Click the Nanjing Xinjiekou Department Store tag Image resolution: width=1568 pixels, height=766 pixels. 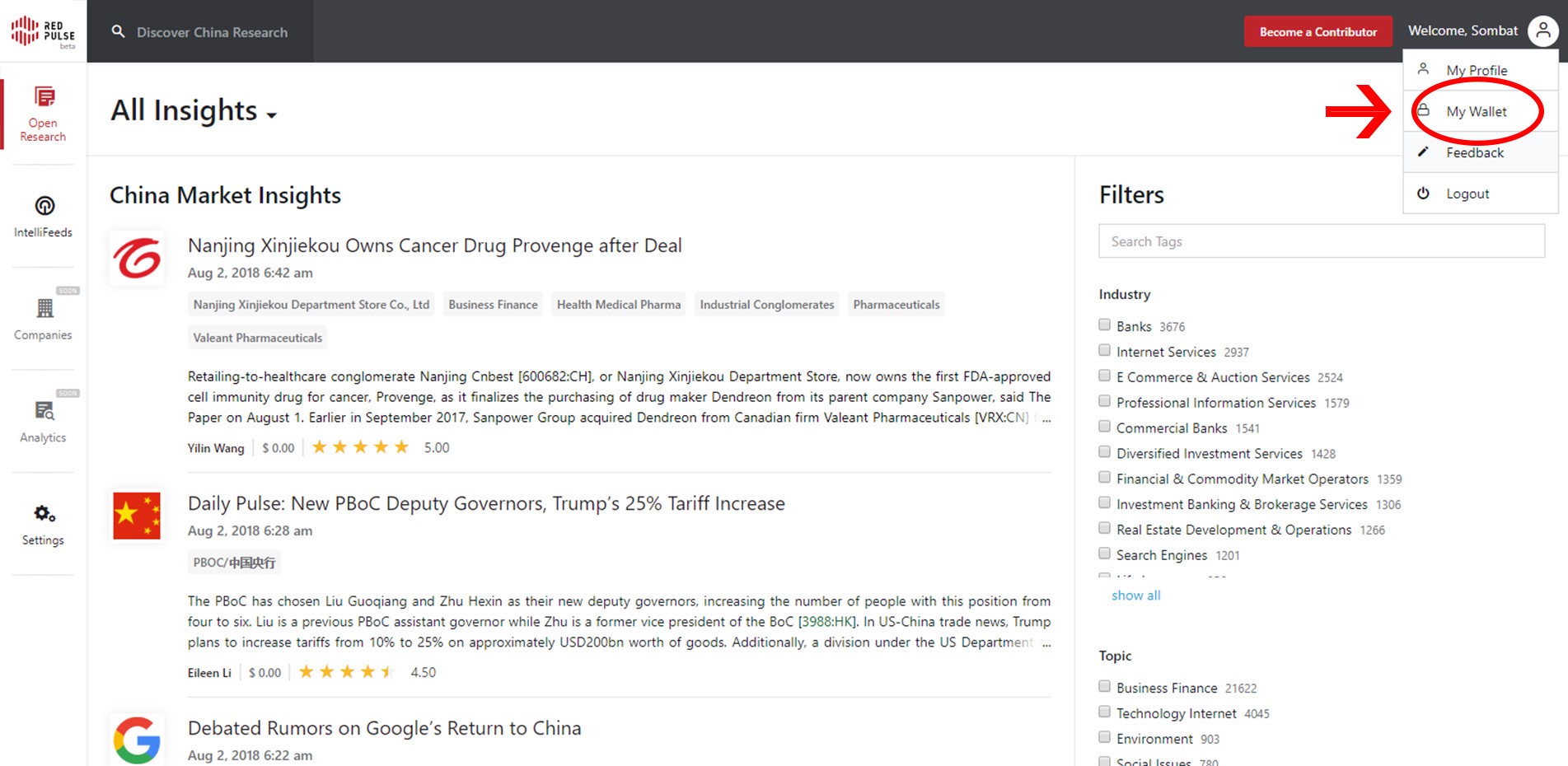311,305
